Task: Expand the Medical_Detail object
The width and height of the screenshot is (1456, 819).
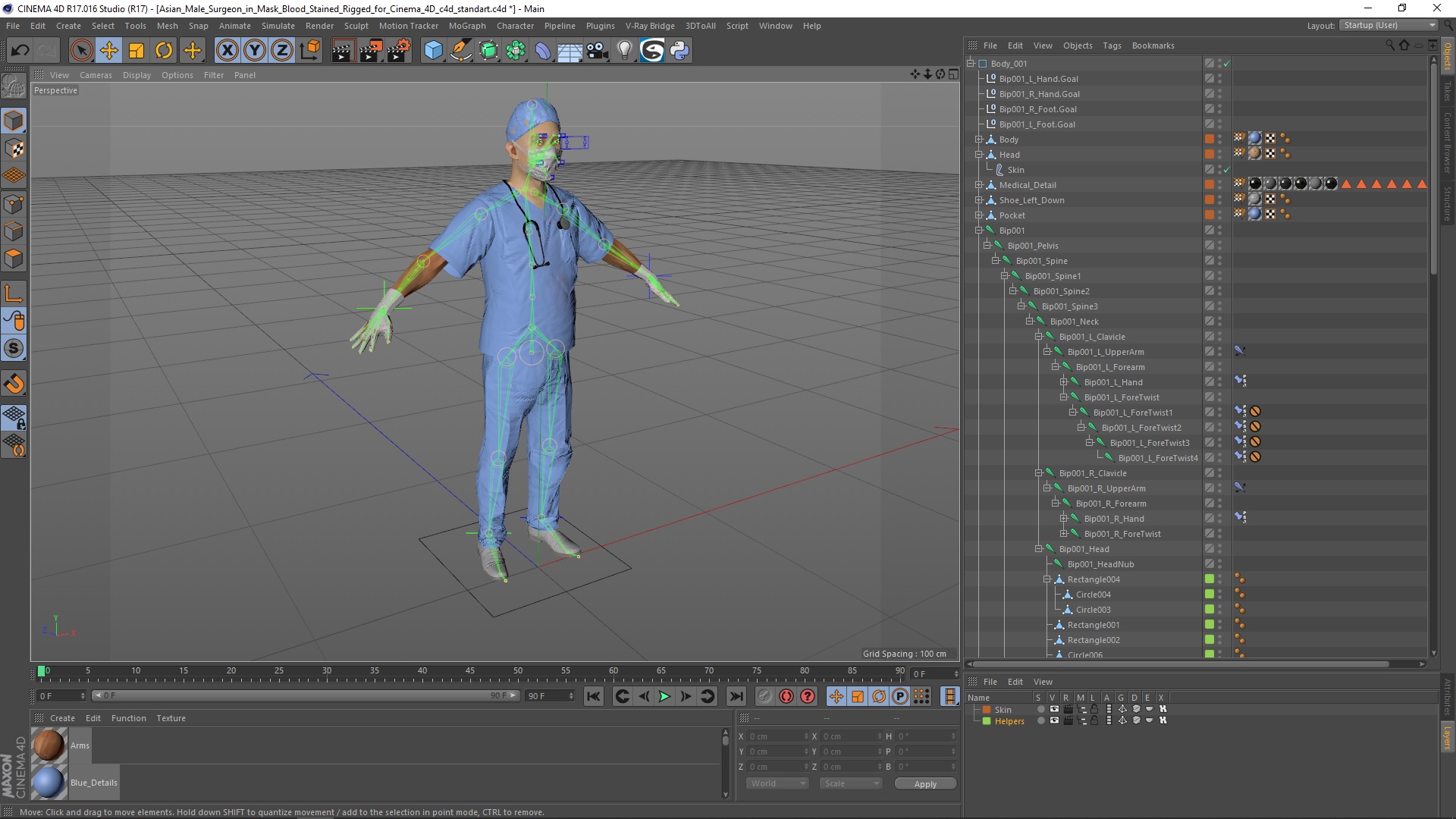Action: coord(979,185)
